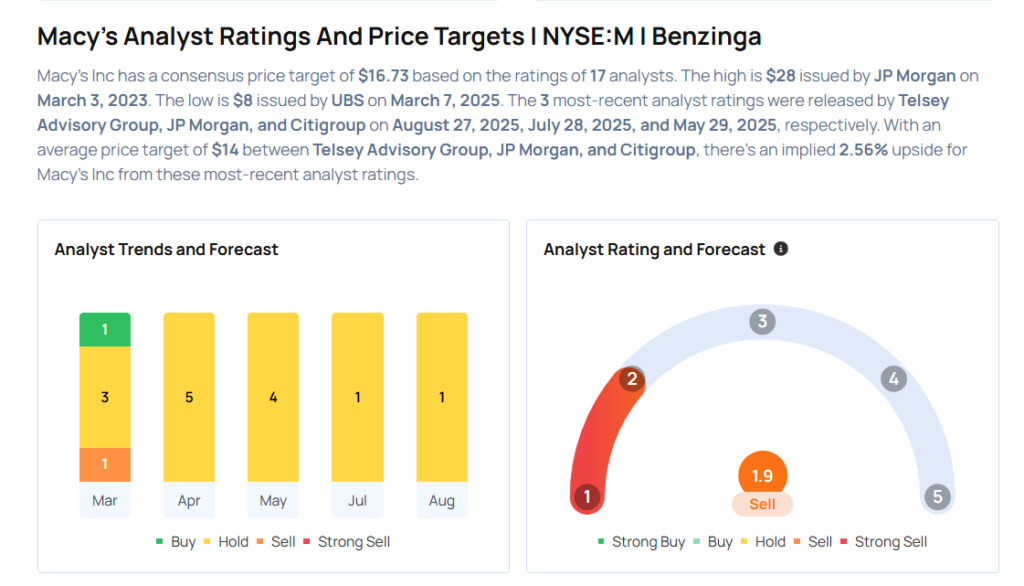The image size is (1024, 586).
Task: Click the orange Sell segment in March bar
Action: point(105,464)
